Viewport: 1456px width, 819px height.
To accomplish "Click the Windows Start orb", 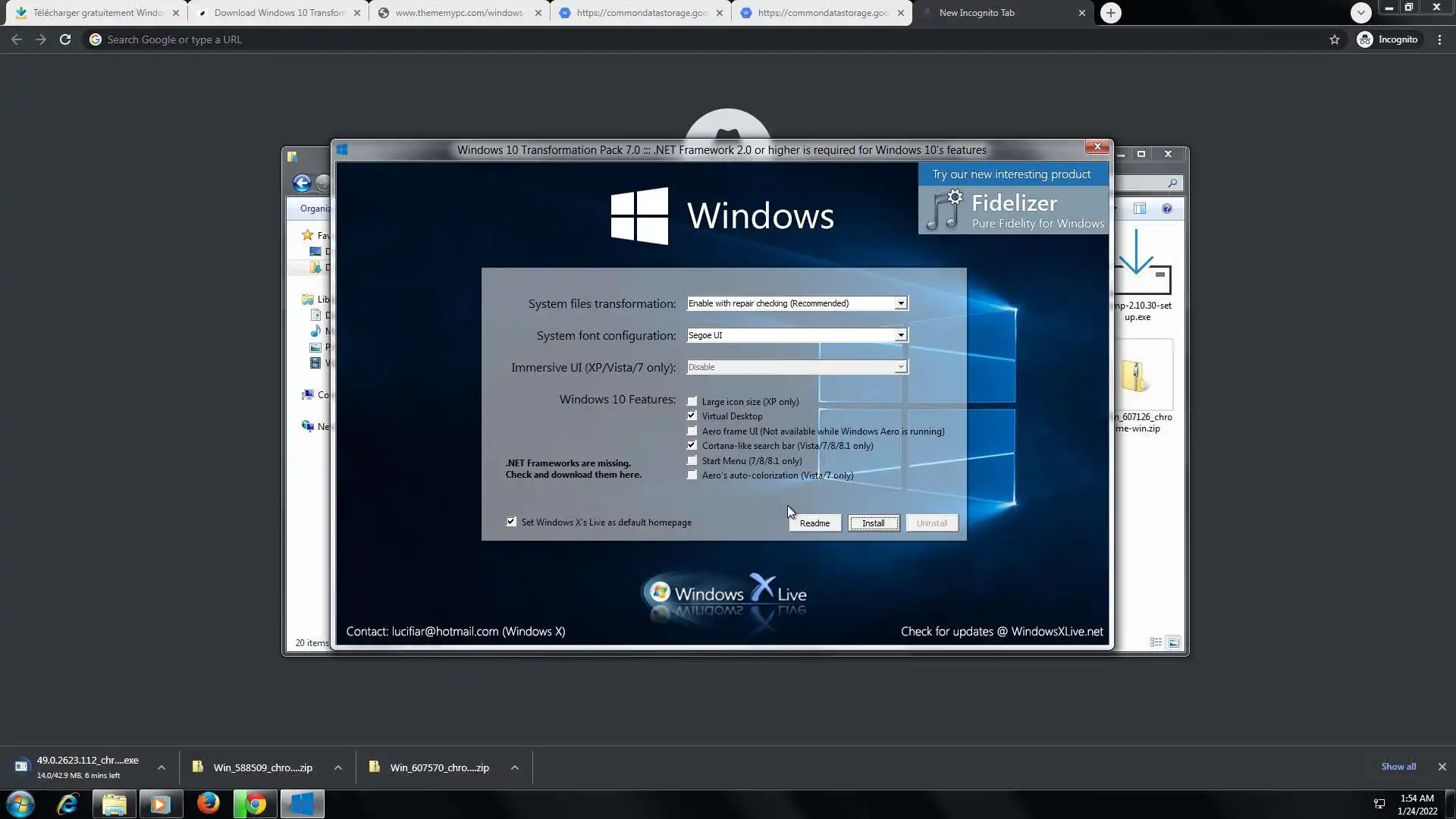I will pos(20,803).
